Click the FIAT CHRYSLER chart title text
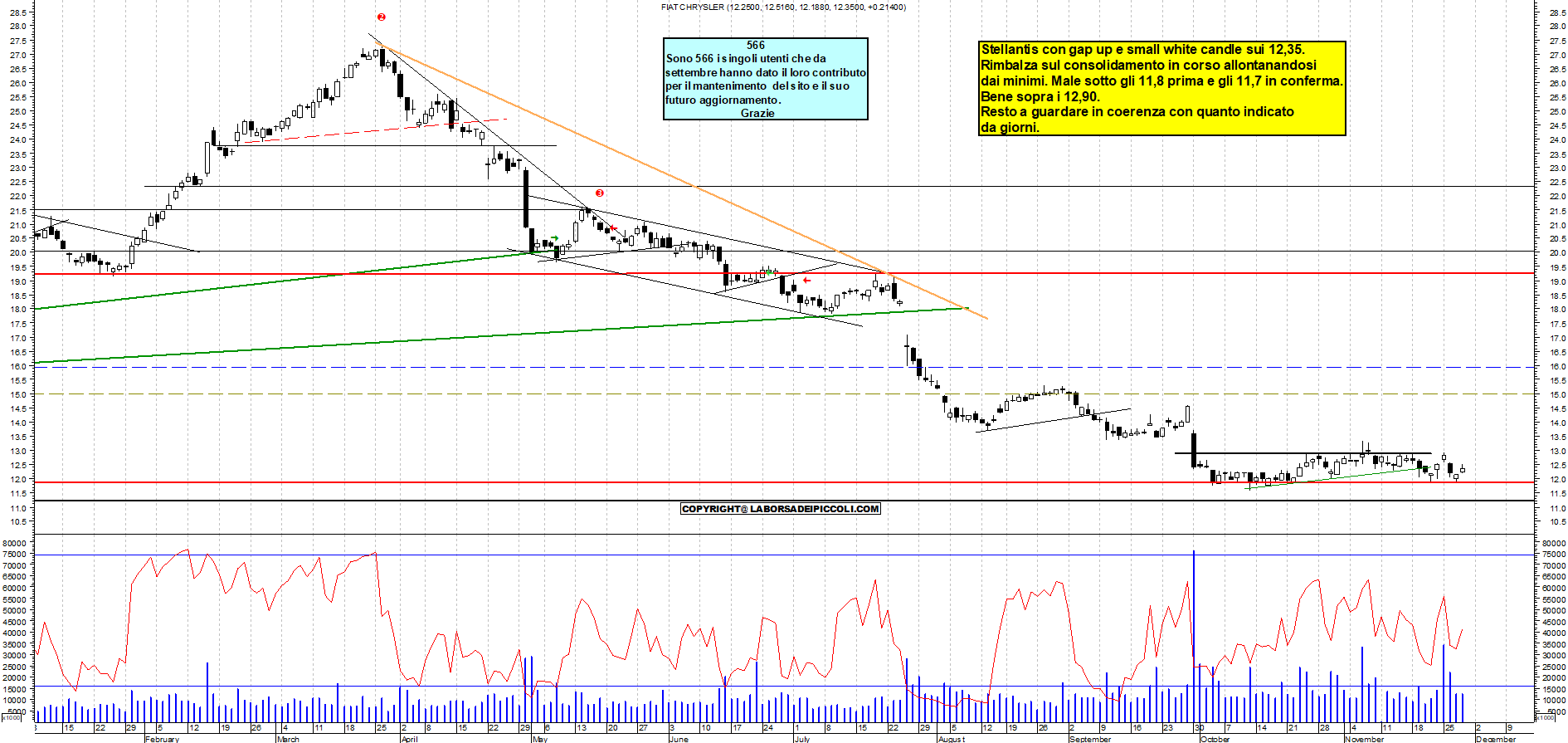This screenshot has width=1568, height=743. (783, 7)
